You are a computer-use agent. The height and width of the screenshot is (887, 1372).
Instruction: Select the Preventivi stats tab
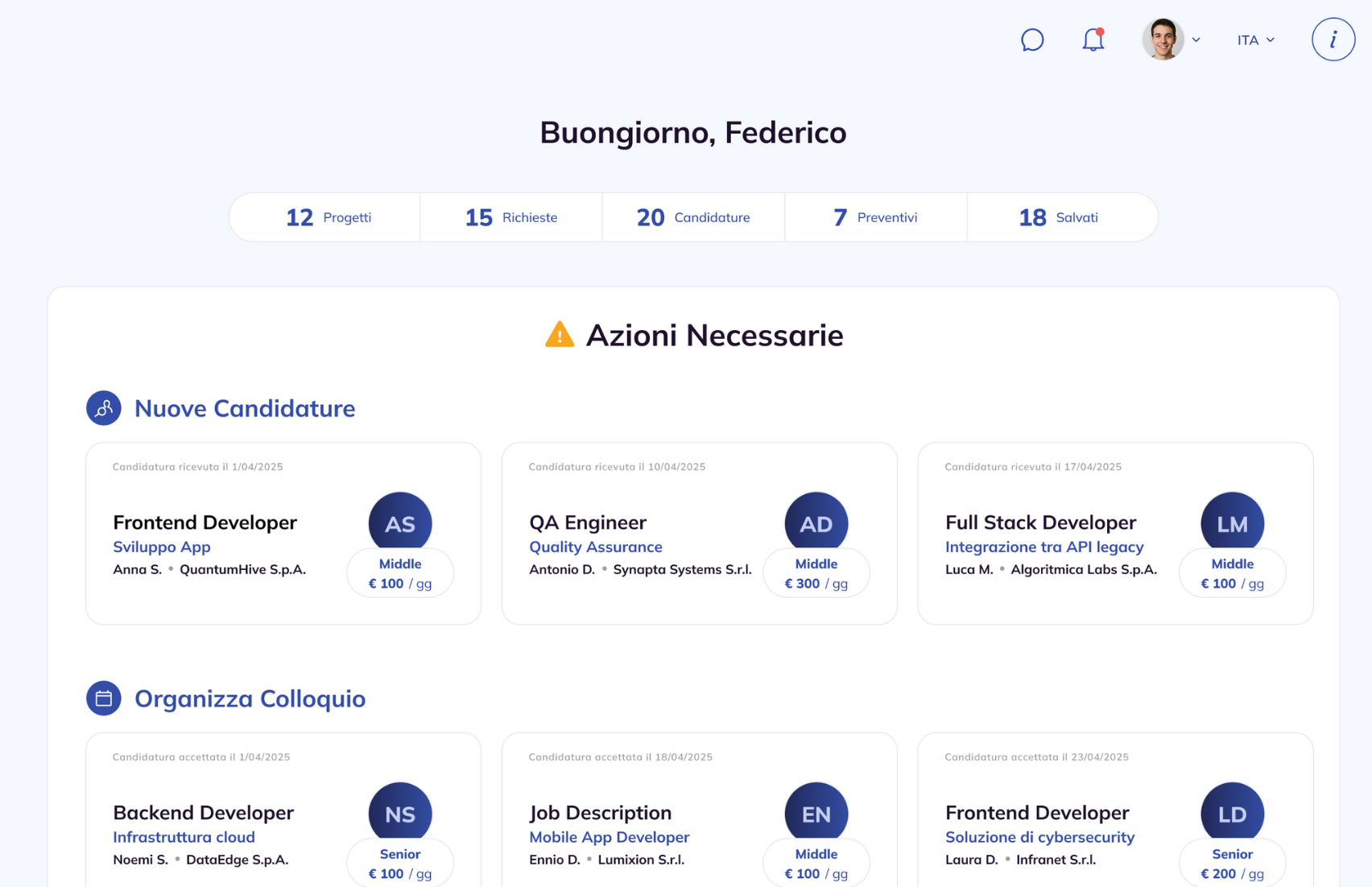[875, 217]
